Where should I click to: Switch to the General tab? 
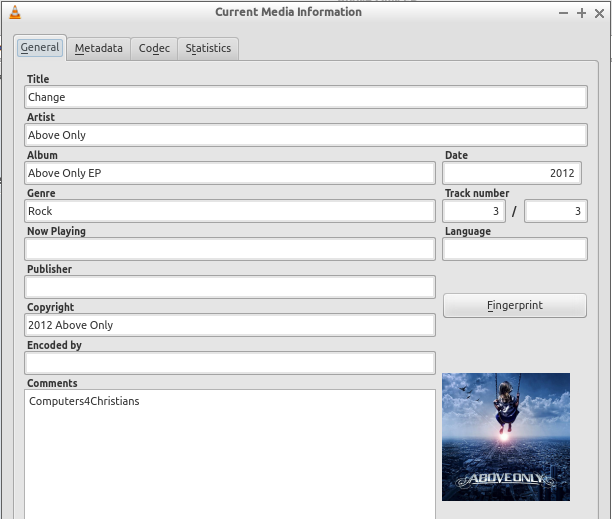(x=40, y=48)
